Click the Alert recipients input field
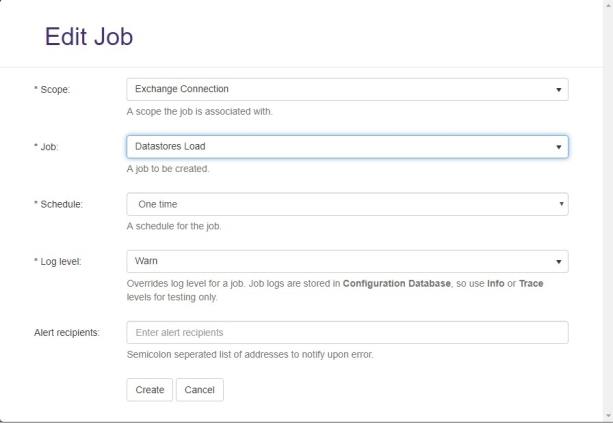 pos(347,332)
